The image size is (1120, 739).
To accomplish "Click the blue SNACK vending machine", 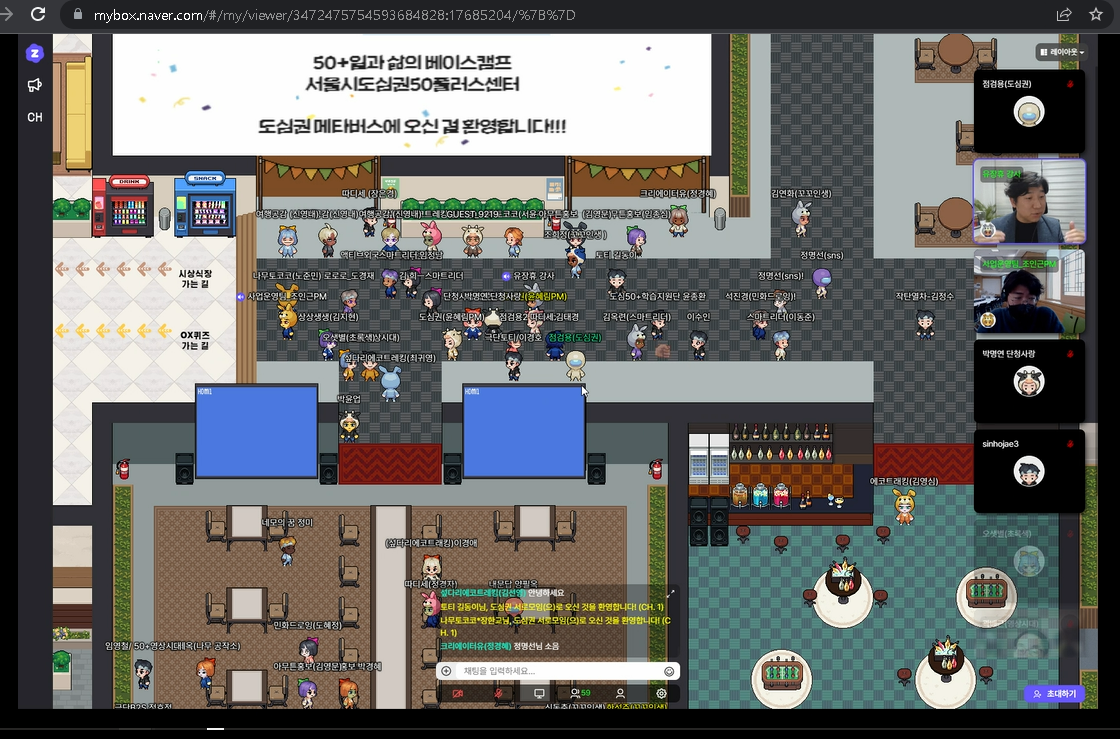I will coord(205,204).
